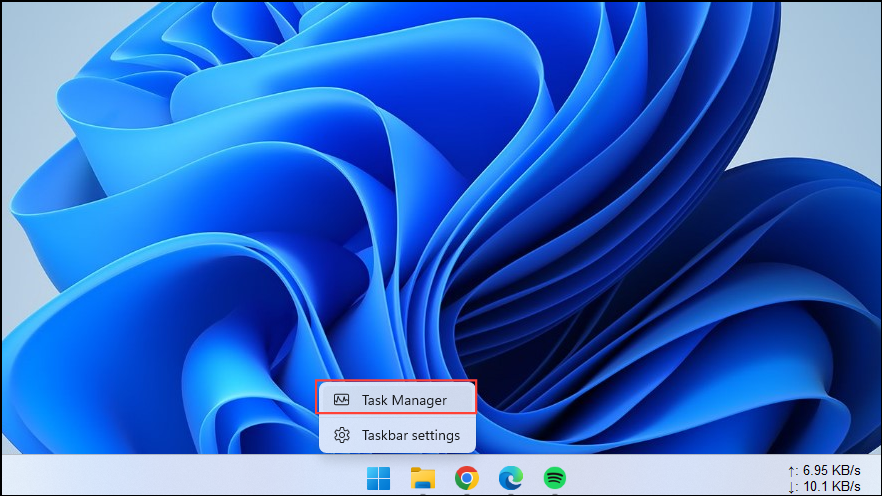Screen dimensions: 882x496
Task: Select Task Manager from the context menu
Action: (397, 400)
